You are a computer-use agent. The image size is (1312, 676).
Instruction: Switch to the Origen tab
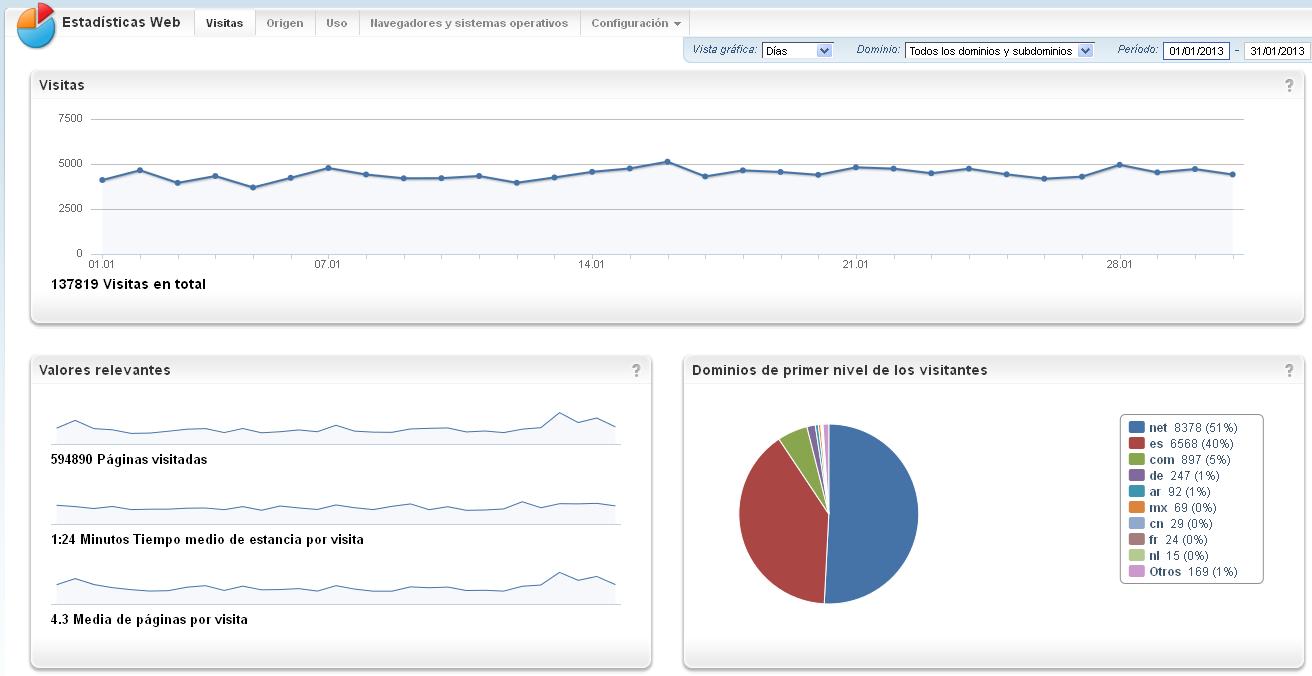285,23
